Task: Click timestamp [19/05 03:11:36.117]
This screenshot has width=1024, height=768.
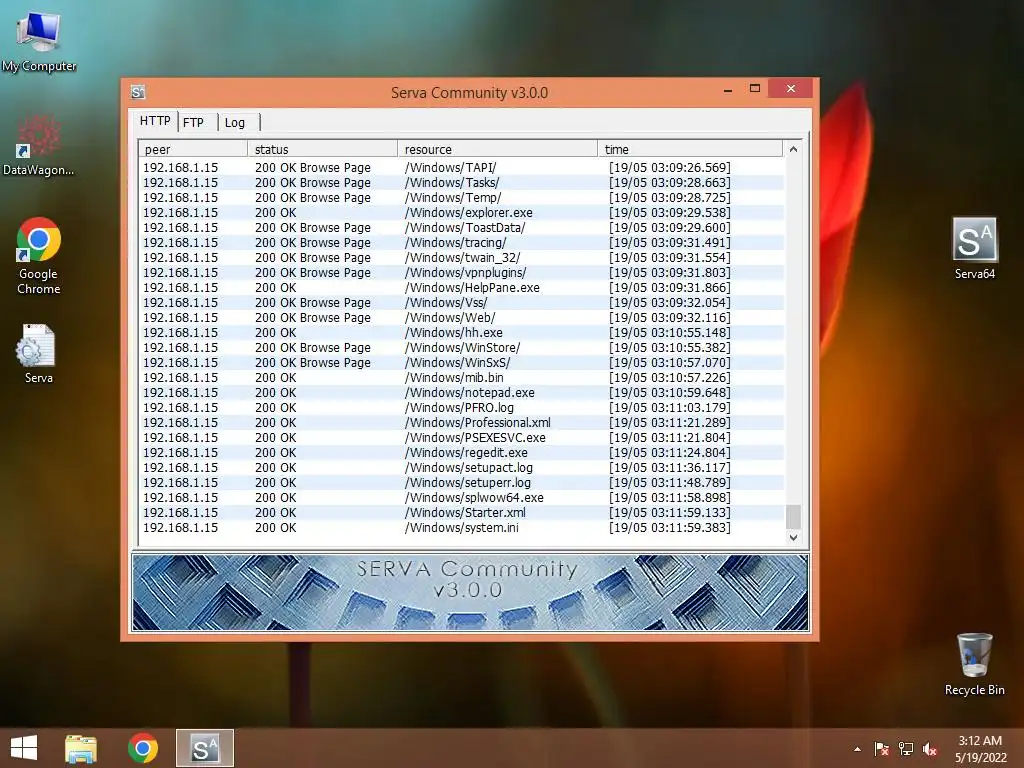Action: [x=670, y=468]
